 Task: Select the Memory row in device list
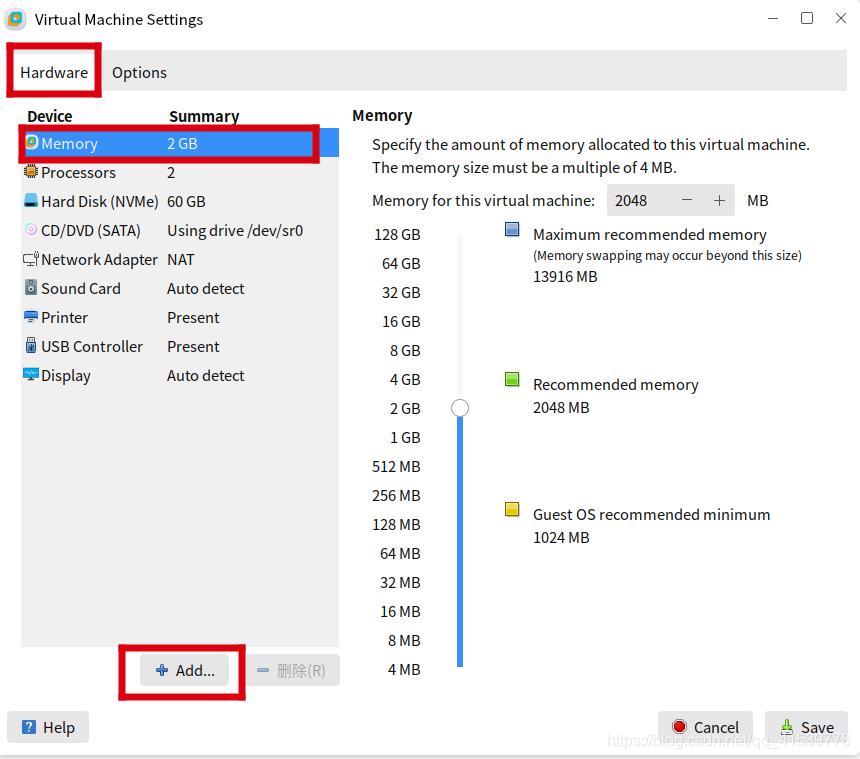(180, 143)
